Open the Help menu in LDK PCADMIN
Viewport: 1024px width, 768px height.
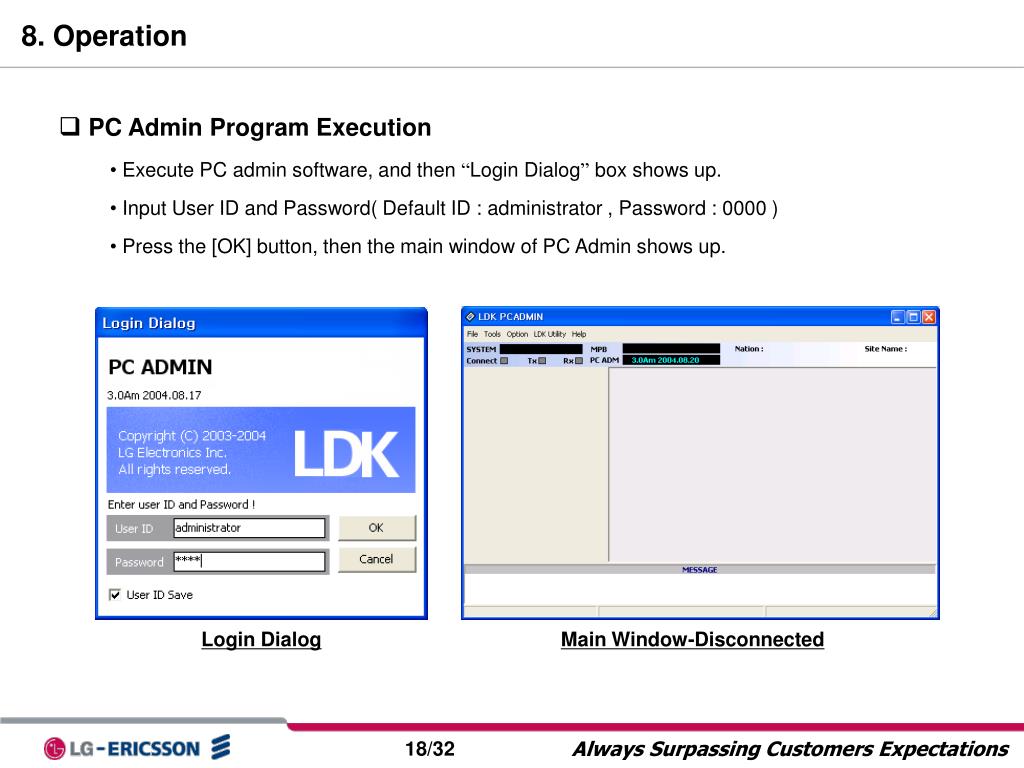coord(579,334)
